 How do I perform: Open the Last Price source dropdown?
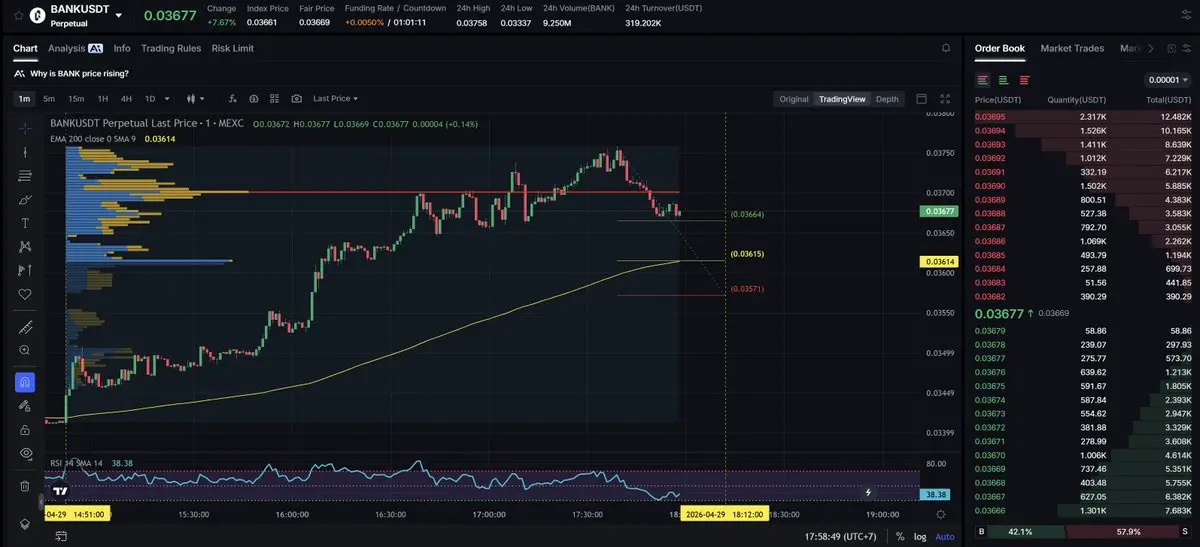(335, 99)
